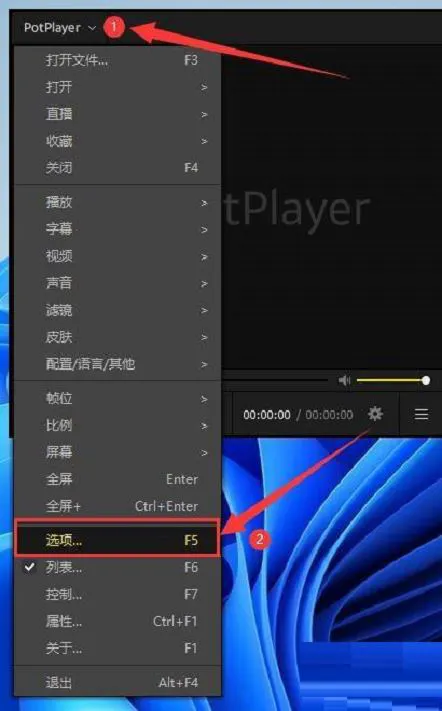Expand the 直播 submenu

tap(118, 114)
